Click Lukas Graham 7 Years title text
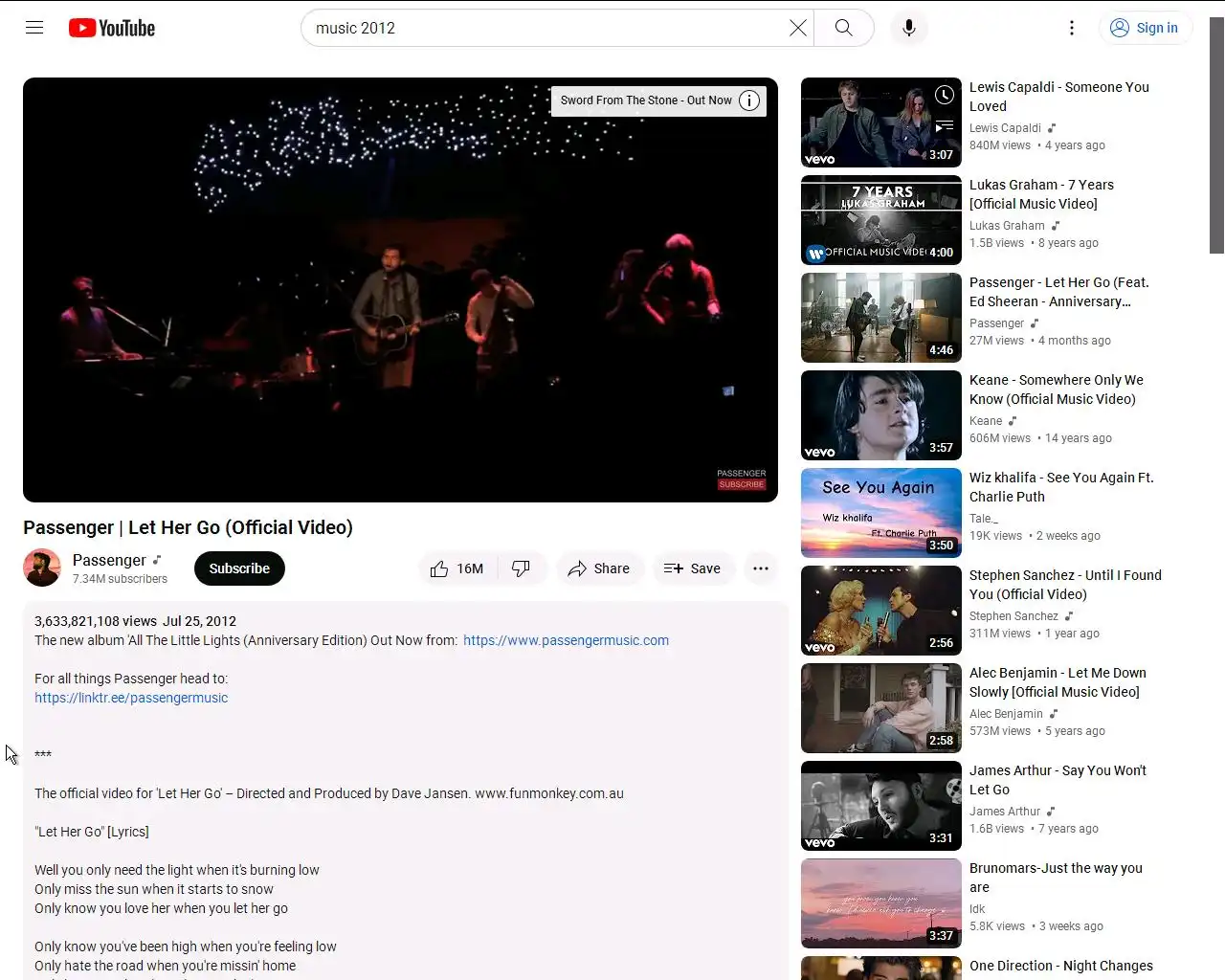Image resolution: width=1225 pixels, height=980 pixels. 1041,194
